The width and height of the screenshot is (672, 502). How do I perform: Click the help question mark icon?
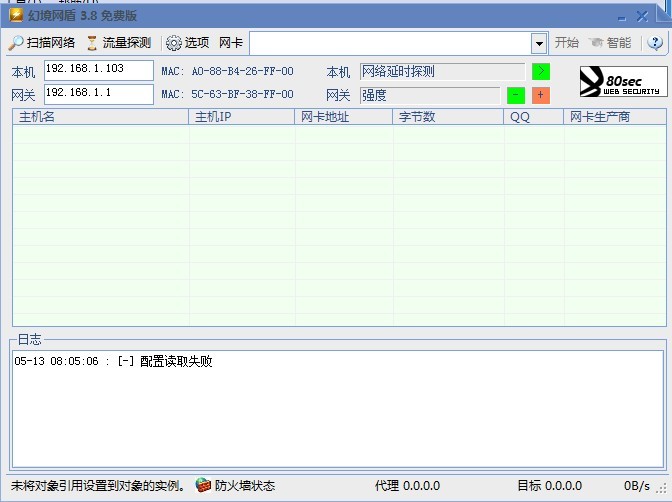[x=655, y=42]
